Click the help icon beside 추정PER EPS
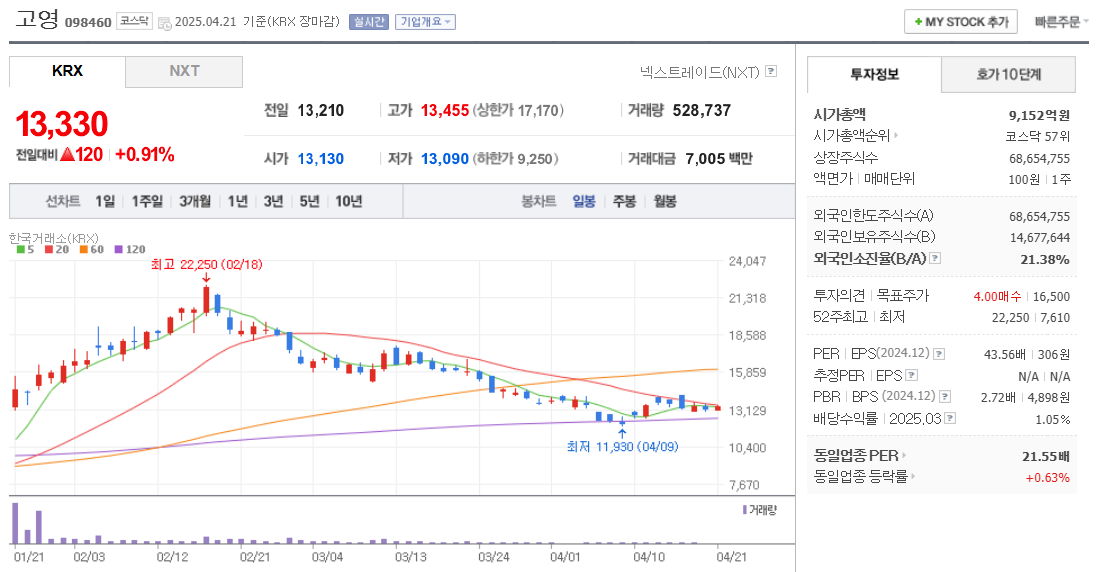The height and width of the screenshot is (572, 1098). coord(911,375)
